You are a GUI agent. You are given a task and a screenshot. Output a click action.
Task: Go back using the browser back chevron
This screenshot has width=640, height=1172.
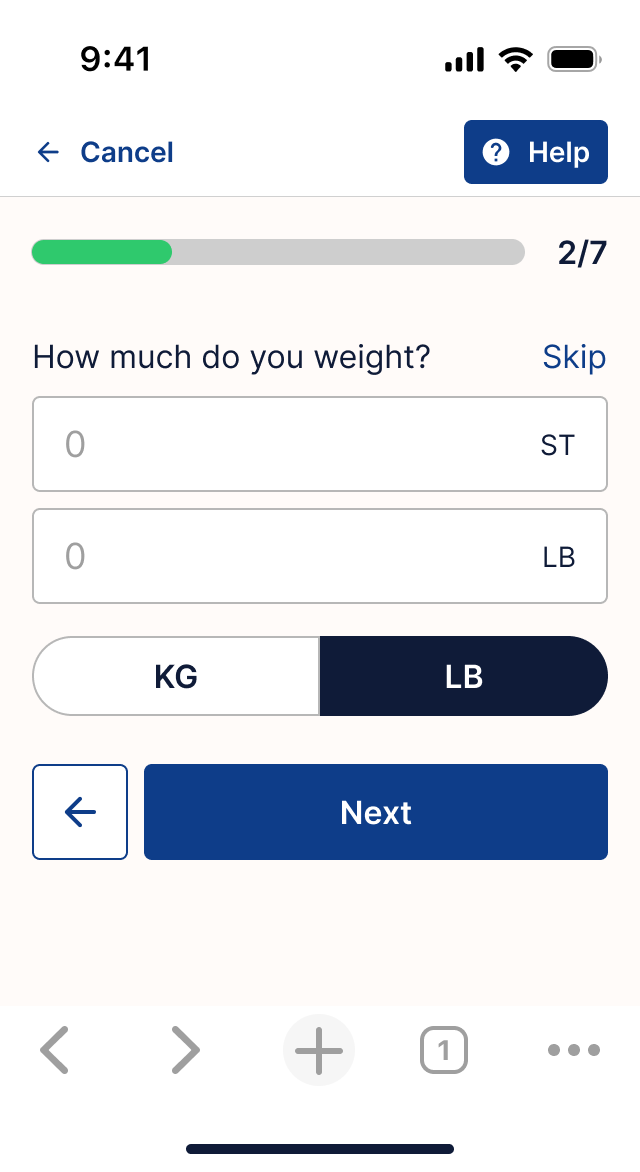tap(55, 1050)
